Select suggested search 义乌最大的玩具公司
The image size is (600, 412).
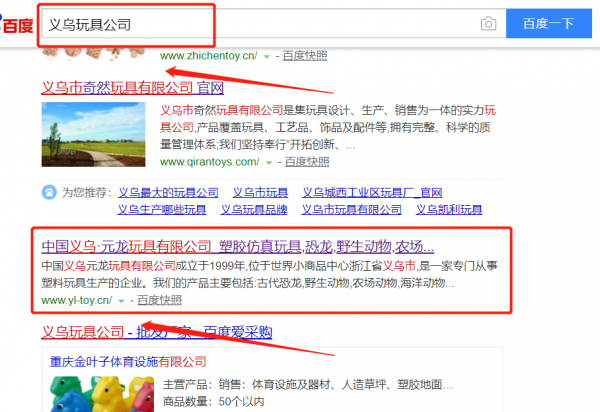coord(168,192)
